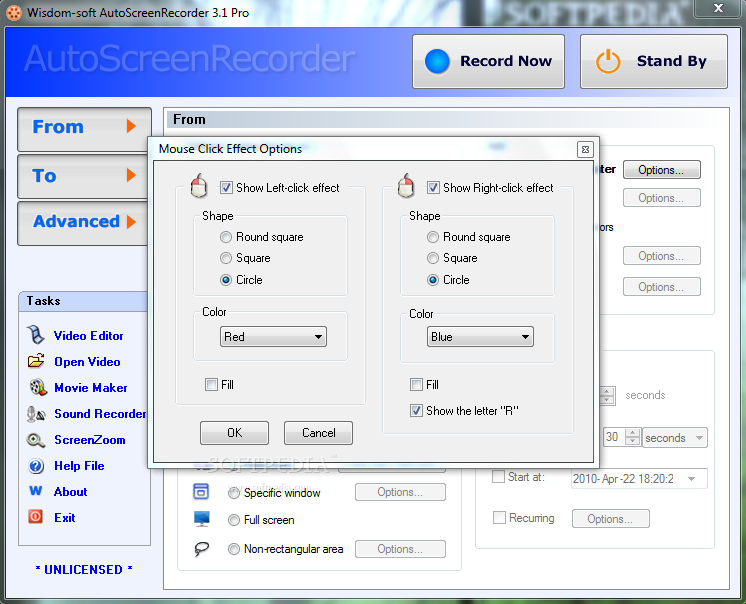Click the Full screen monitor icon
The width and height of the screenshot is (746, 604).
click(202, 519)
